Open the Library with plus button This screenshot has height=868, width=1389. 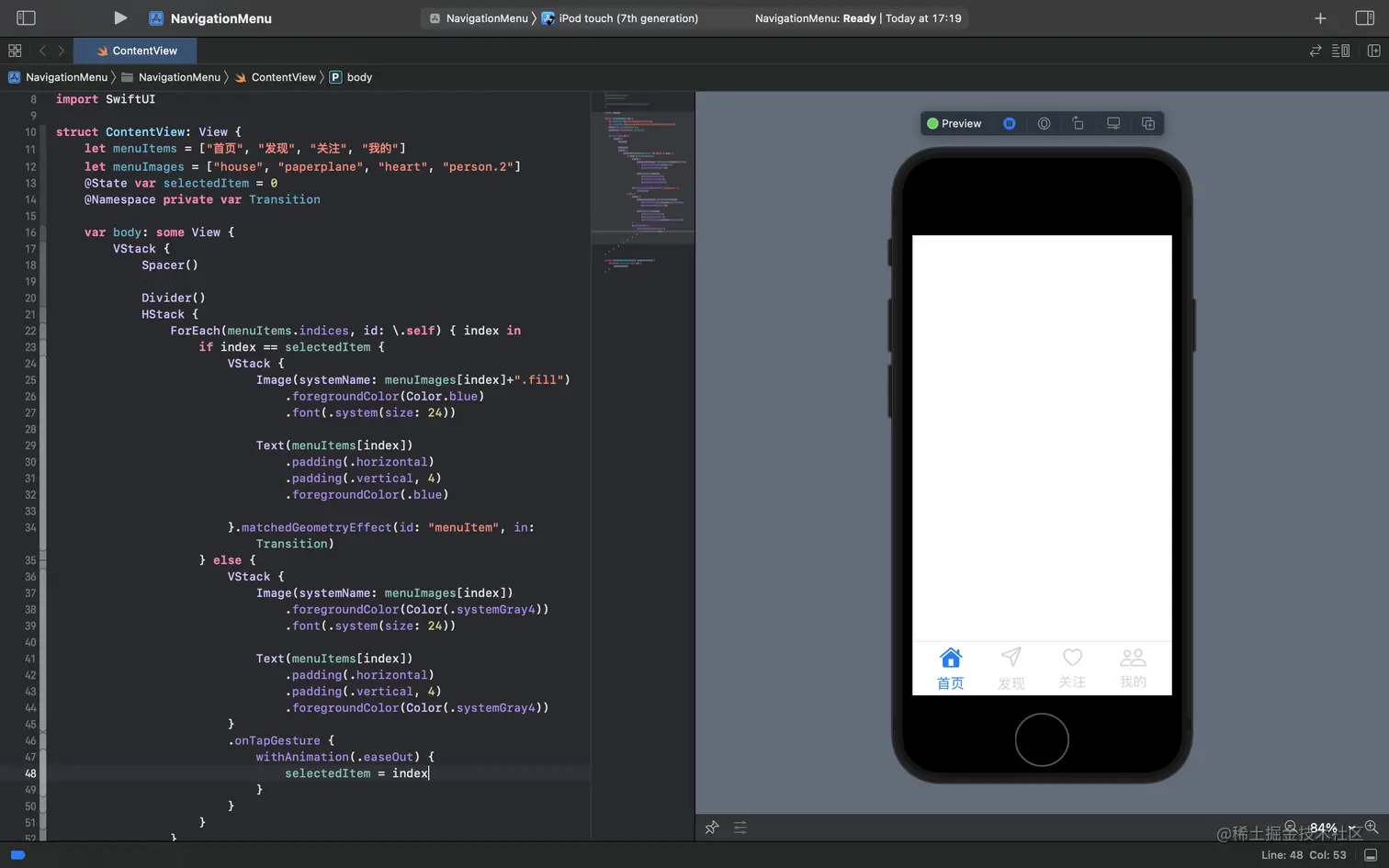[x=1320, y=18]
